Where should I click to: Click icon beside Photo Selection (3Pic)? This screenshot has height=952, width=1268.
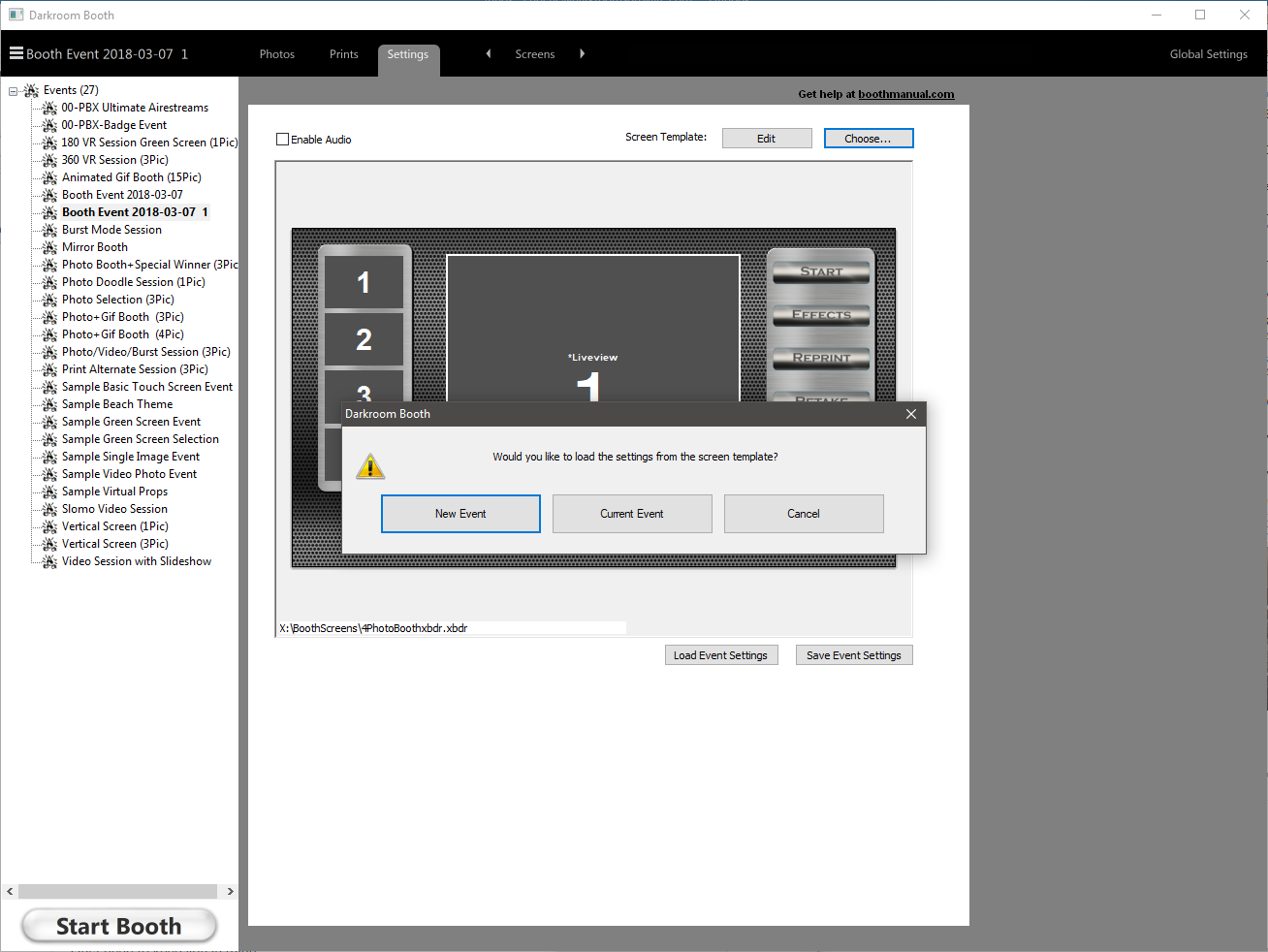coord(50,300)
